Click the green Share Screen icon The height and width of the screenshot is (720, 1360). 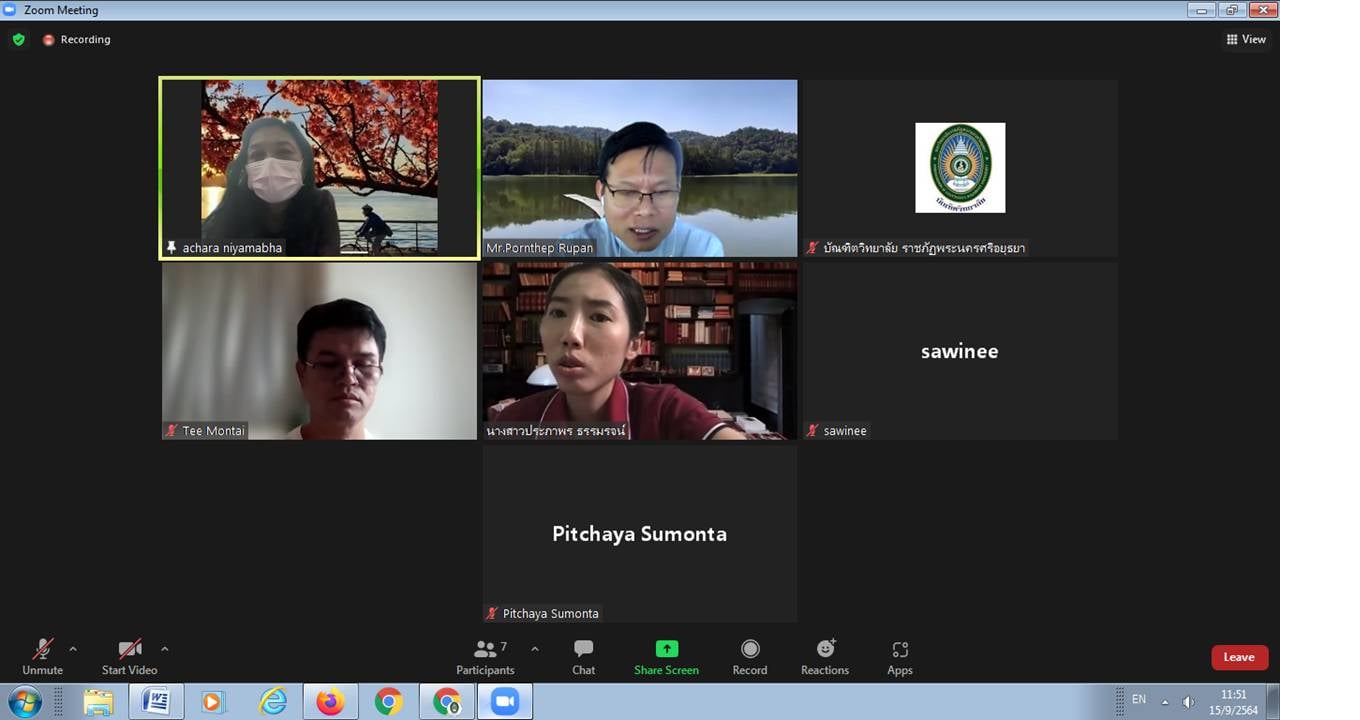click(666, 649)
